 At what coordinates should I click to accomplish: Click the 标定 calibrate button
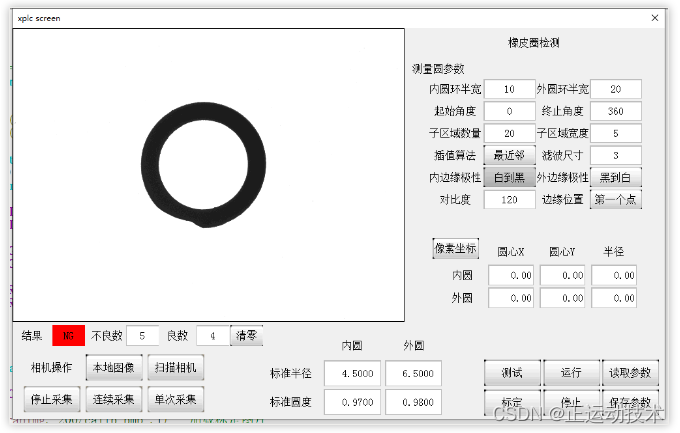(512, 402)
